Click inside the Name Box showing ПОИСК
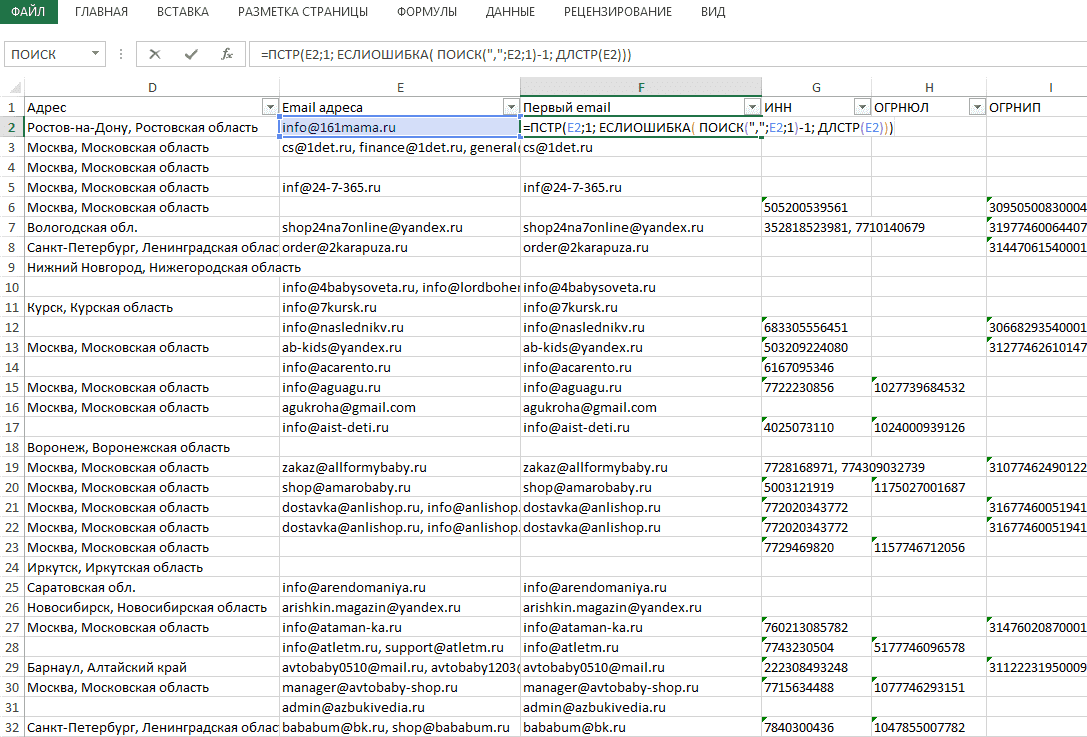This screenshot has height=737, width=1087. point(47,54)
